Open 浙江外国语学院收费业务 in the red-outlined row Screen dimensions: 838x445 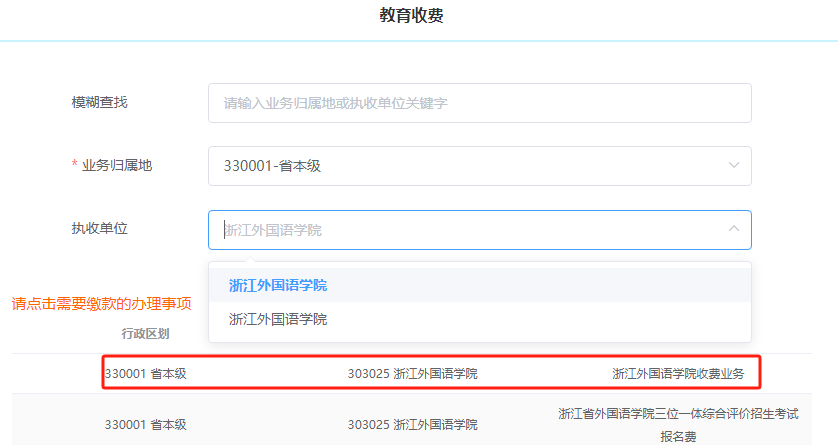(x=678, y=374)
